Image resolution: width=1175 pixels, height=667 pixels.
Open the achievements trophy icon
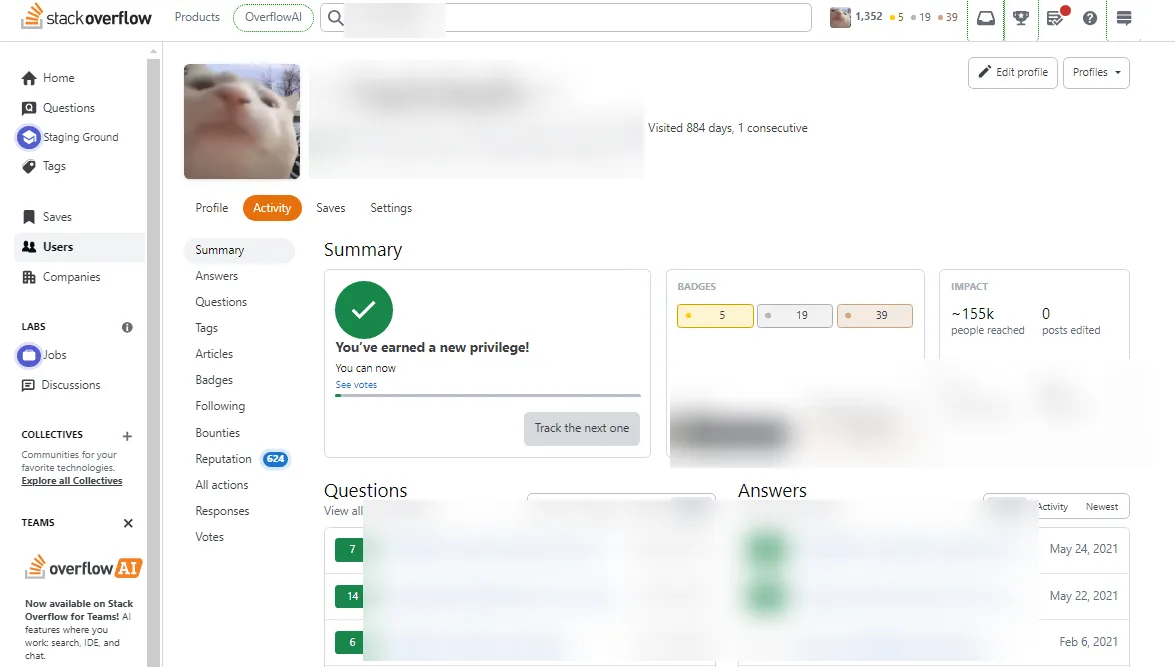coord(1021,17)
